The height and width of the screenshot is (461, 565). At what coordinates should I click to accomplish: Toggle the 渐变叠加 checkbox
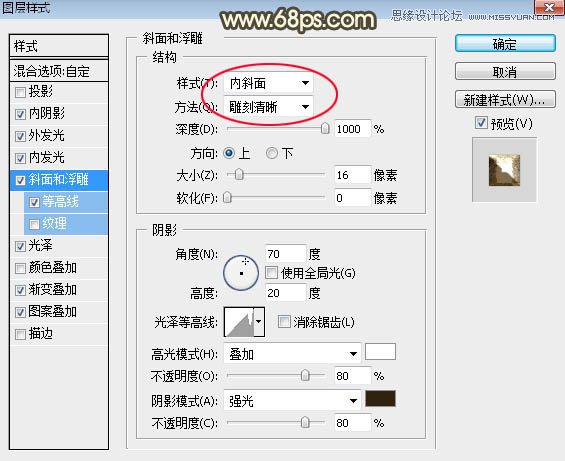(20, 290)
